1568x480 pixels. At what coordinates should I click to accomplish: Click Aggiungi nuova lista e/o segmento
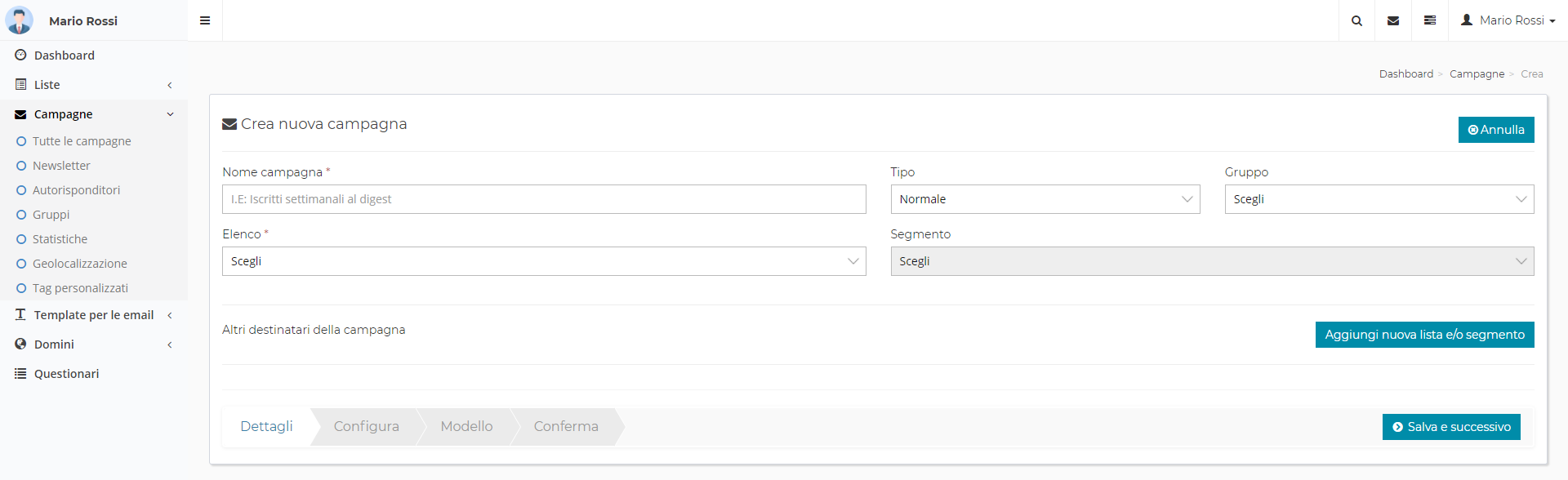pos(1424,335)
